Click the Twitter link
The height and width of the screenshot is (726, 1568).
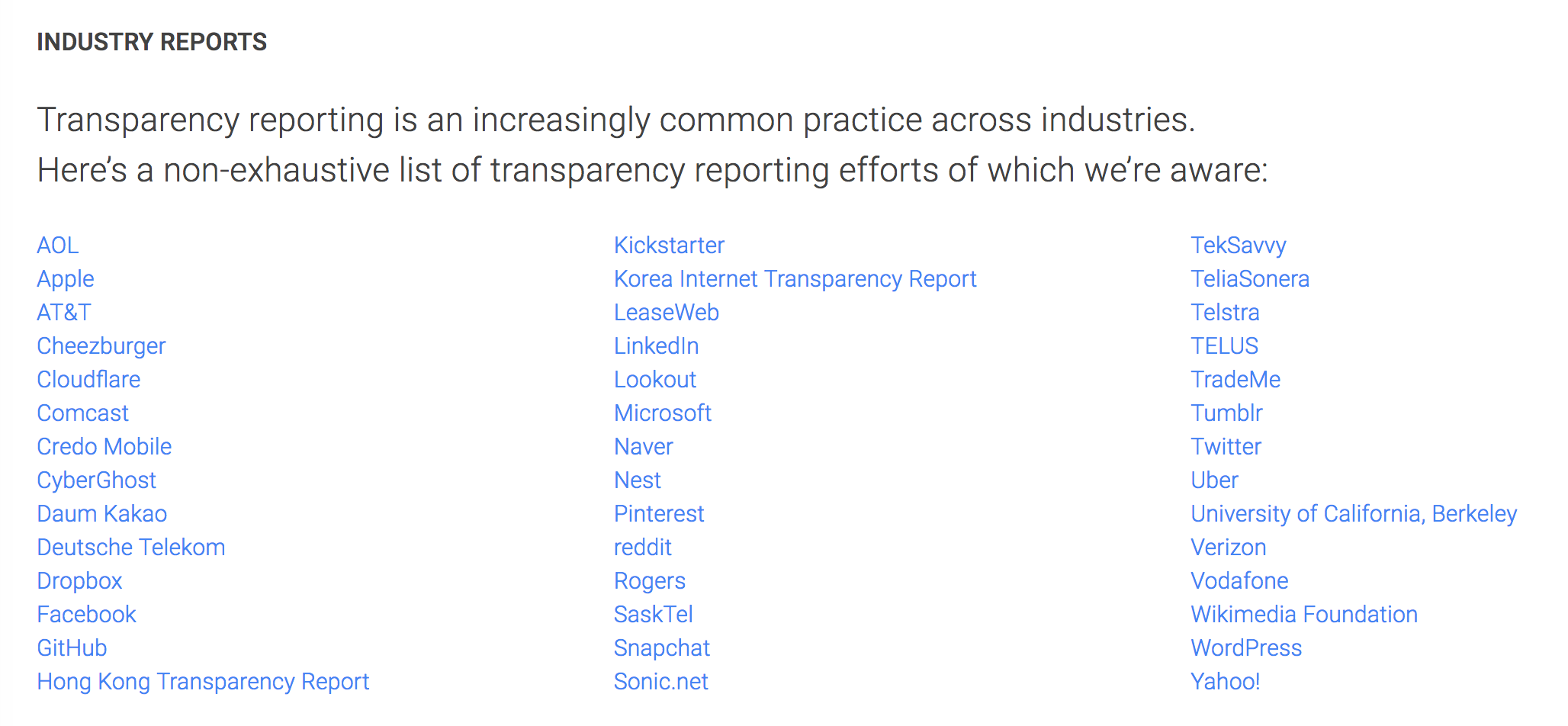tap(1225, 447)
